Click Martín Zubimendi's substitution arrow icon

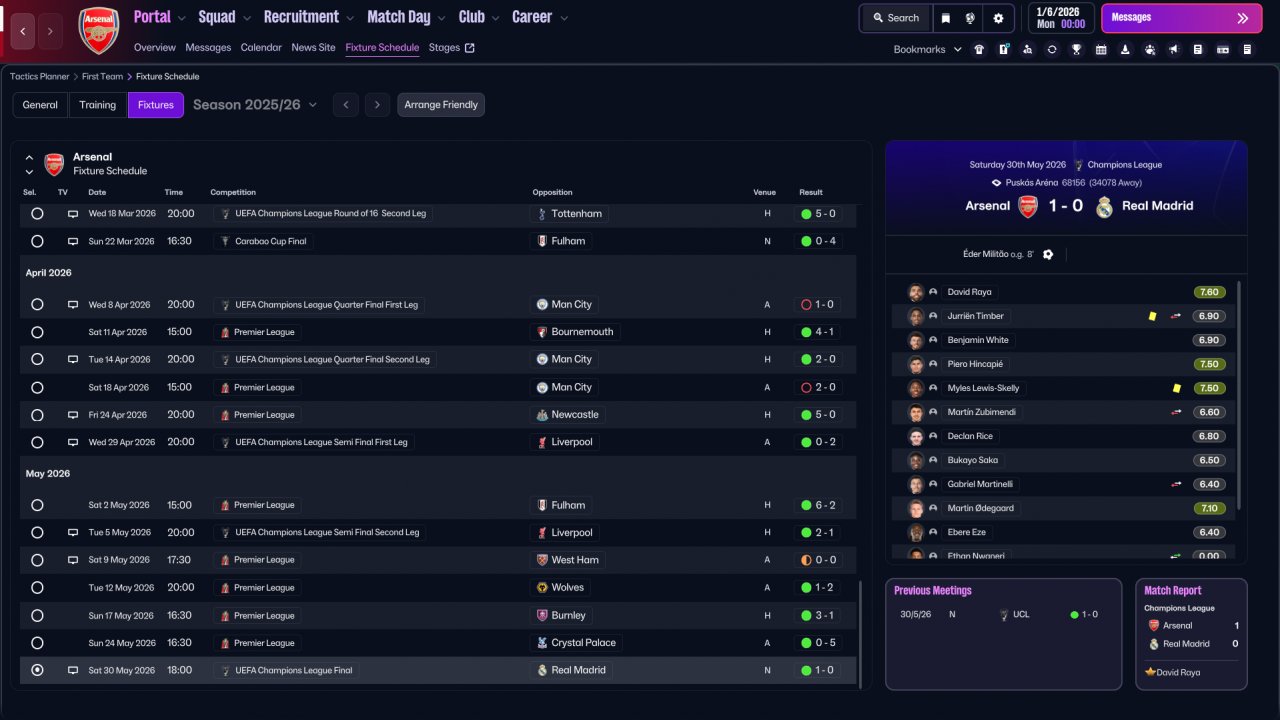[x=1176, y=412]
